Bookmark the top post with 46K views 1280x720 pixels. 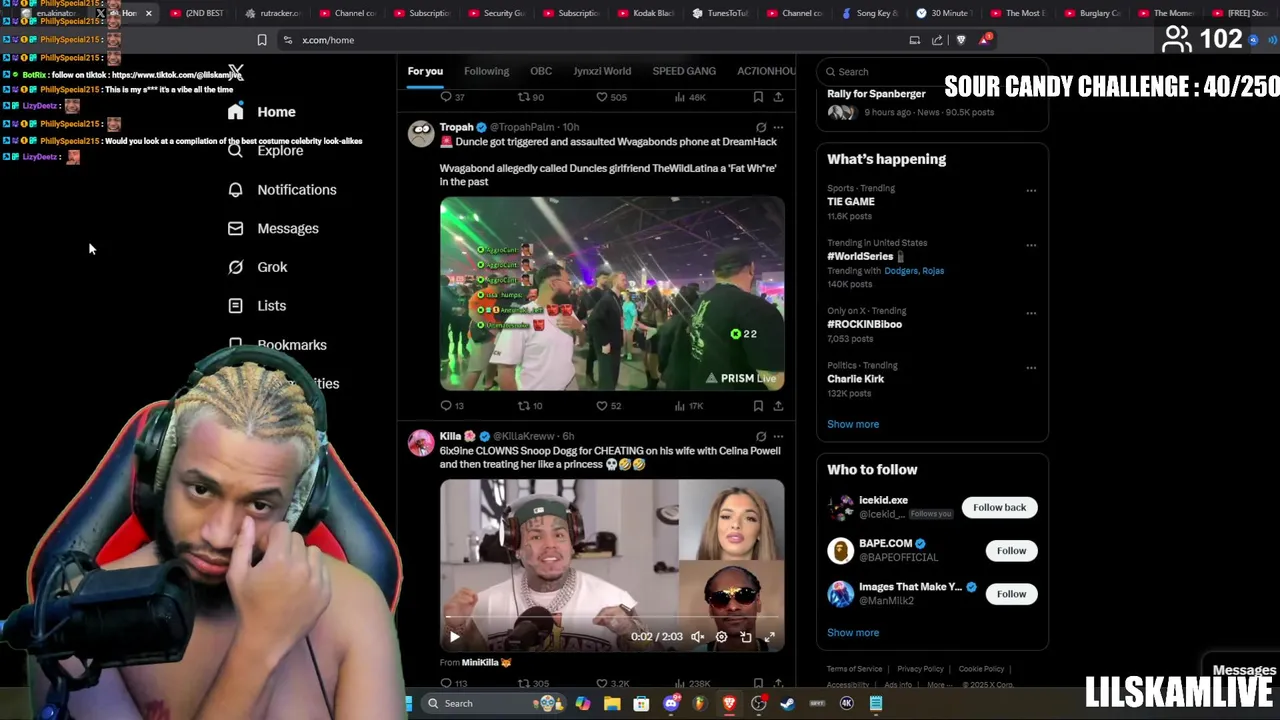point(758,97)
